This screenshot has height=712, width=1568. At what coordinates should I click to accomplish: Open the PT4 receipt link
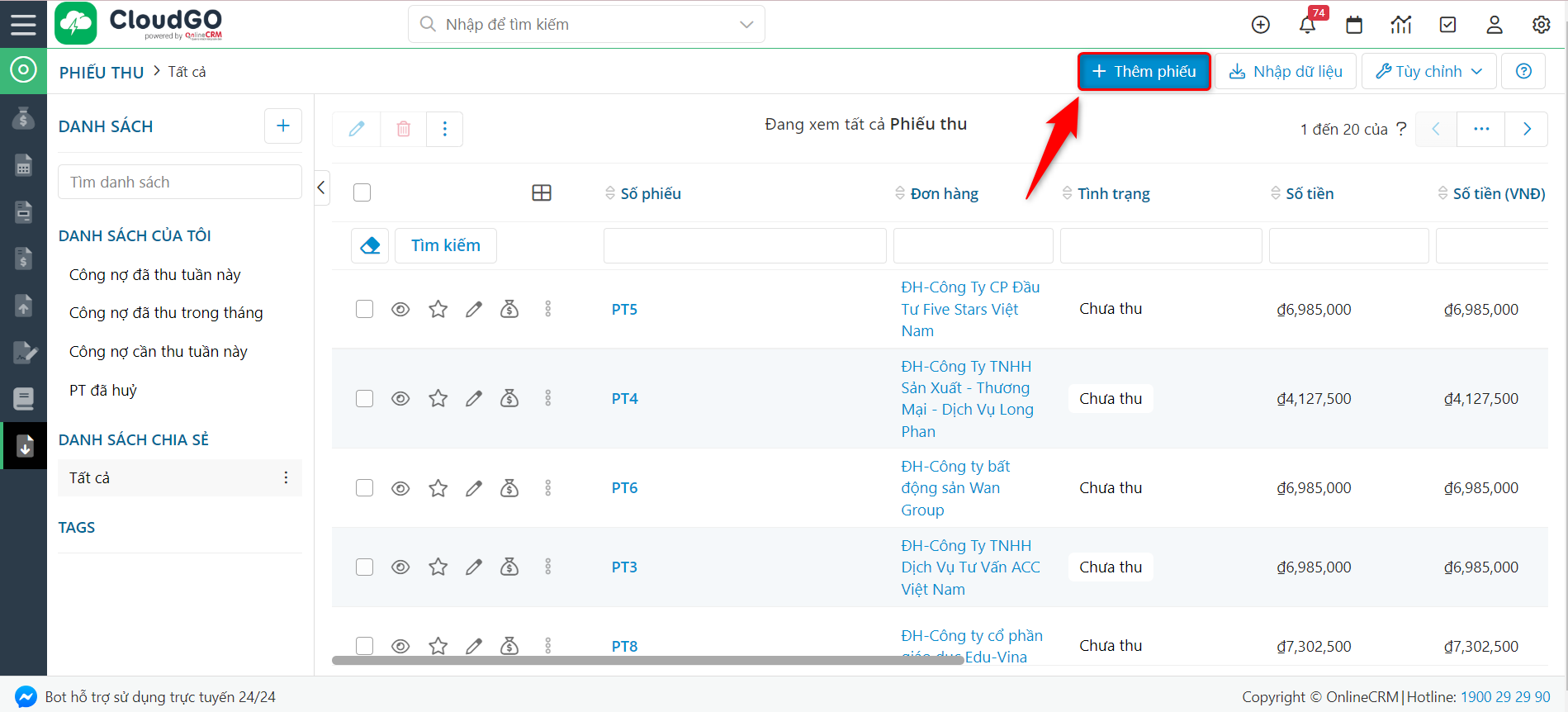(624, 398)
